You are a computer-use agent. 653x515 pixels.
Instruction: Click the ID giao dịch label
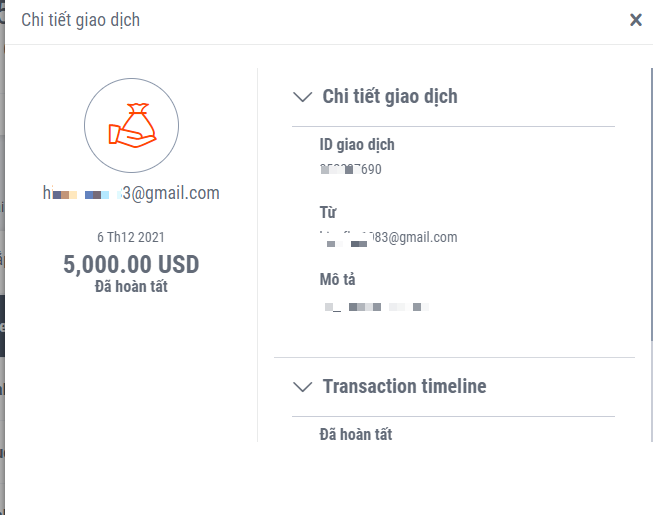click(357, 145)
